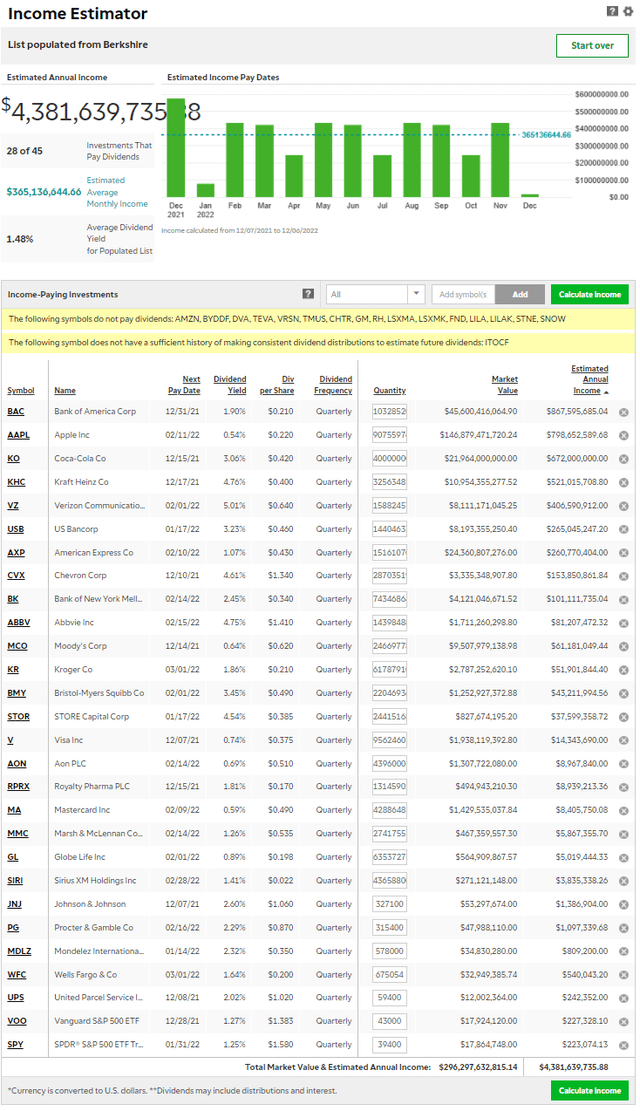This screenshot has width=640, height=1111.
Task: Sort by Quantity column header
Action: point(390,390)
